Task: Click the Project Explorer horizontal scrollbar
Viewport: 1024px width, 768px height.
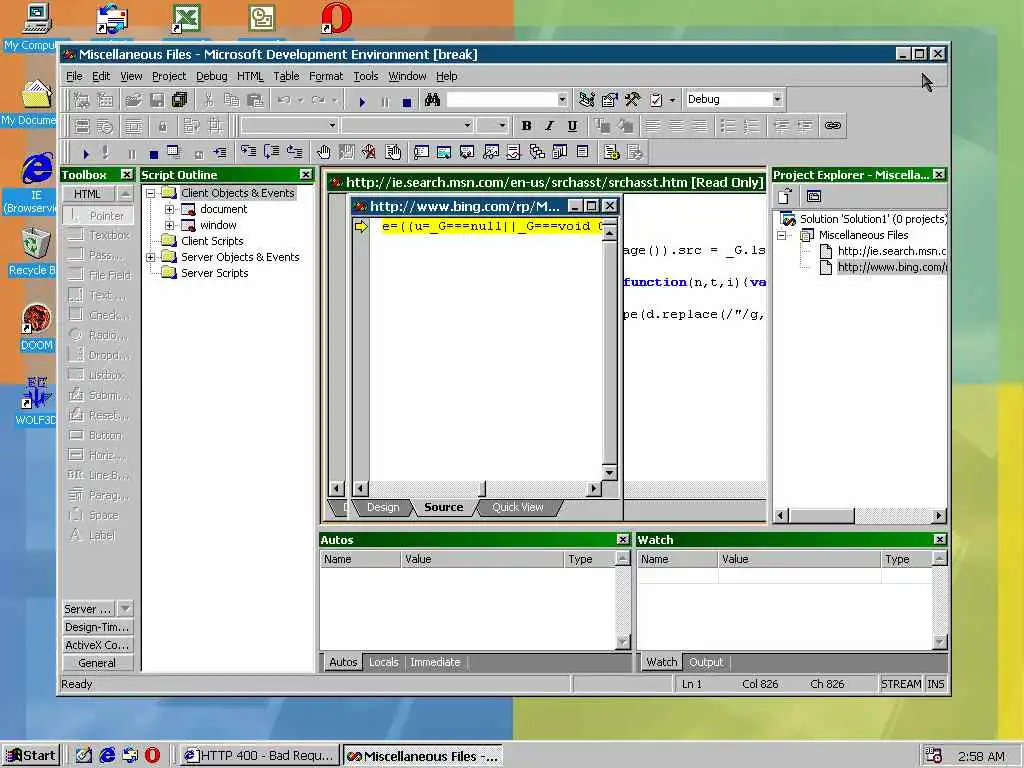Action: 859,516
